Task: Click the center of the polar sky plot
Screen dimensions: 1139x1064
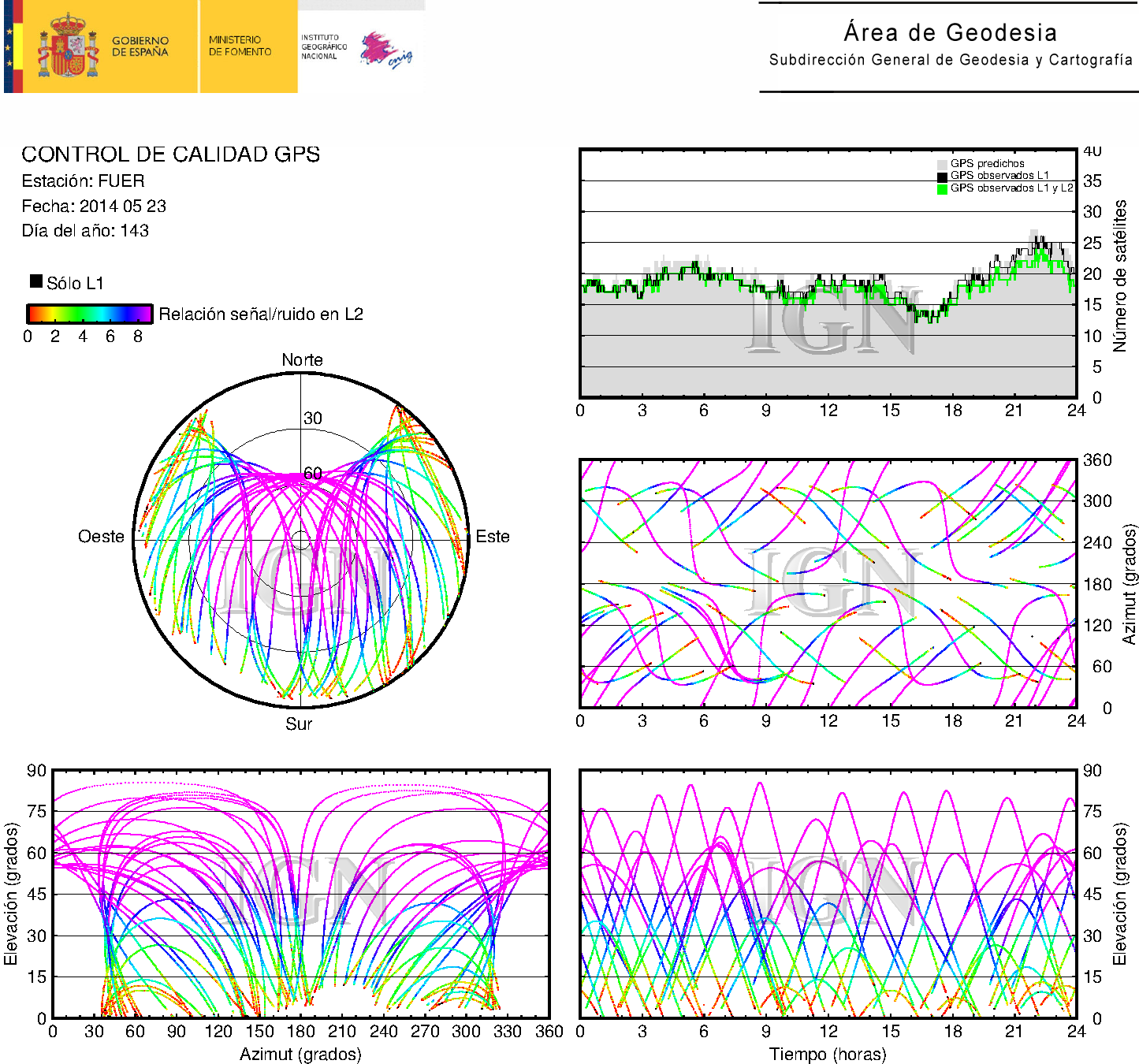Action: point(301,540)
